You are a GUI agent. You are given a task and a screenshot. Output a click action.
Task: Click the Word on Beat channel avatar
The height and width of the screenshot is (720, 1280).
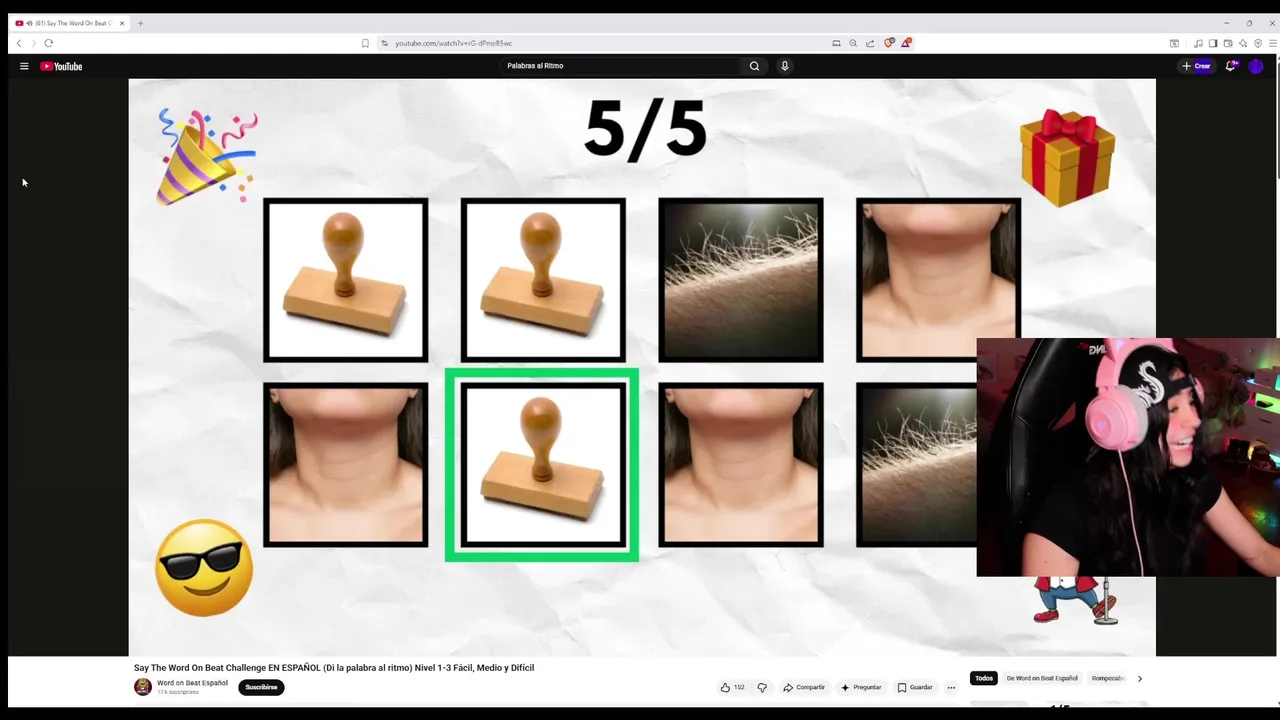click(x=143, y=687)
